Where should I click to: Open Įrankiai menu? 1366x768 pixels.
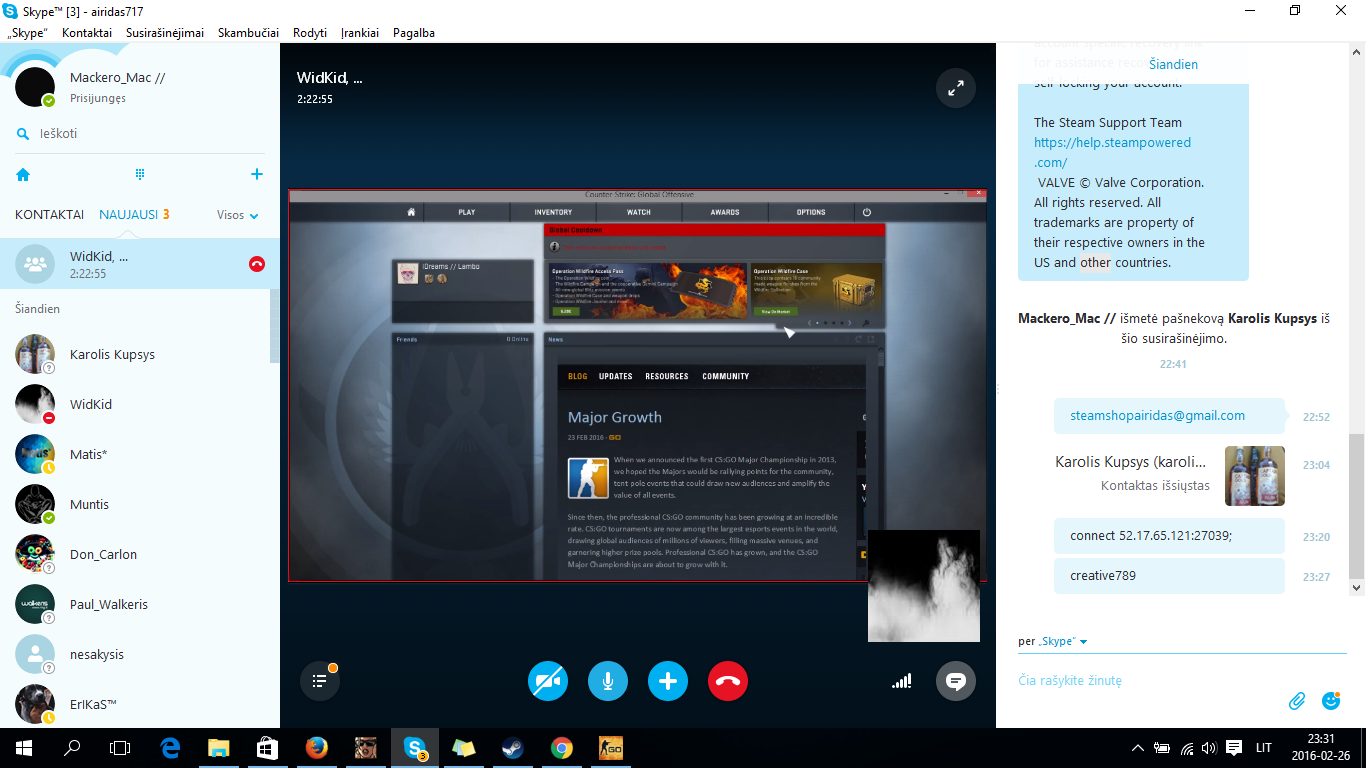(x=360, y=33)
